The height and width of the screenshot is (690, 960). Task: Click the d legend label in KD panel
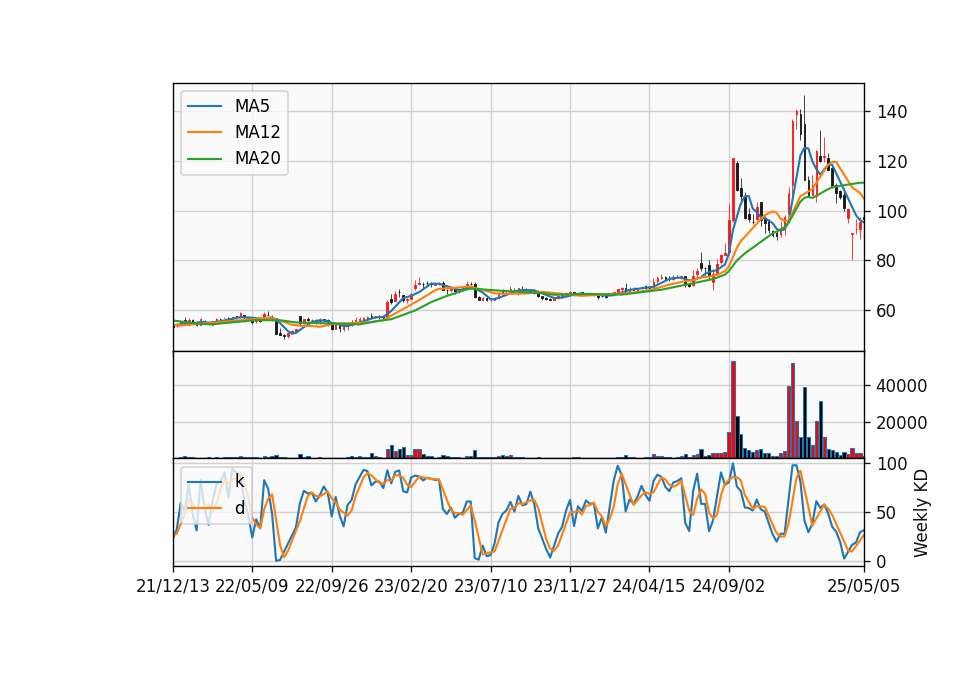point(239,508)
